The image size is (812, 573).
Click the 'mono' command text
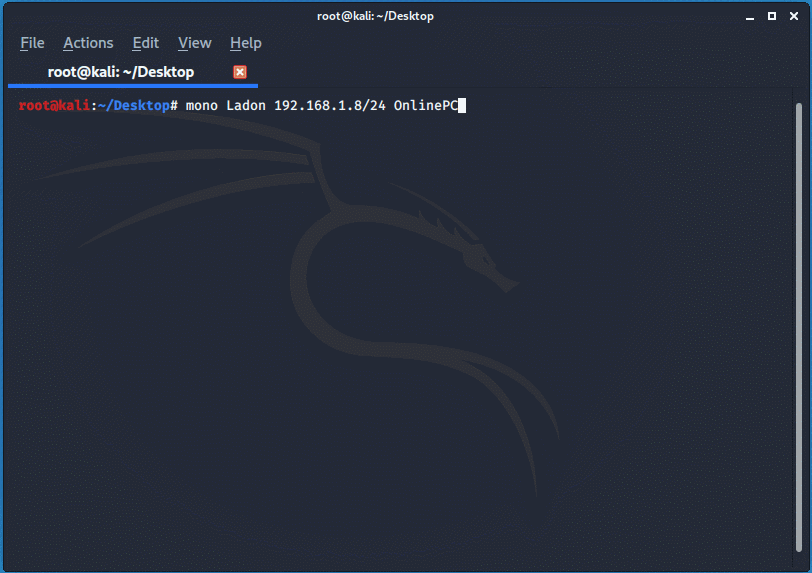click(201, 106)
